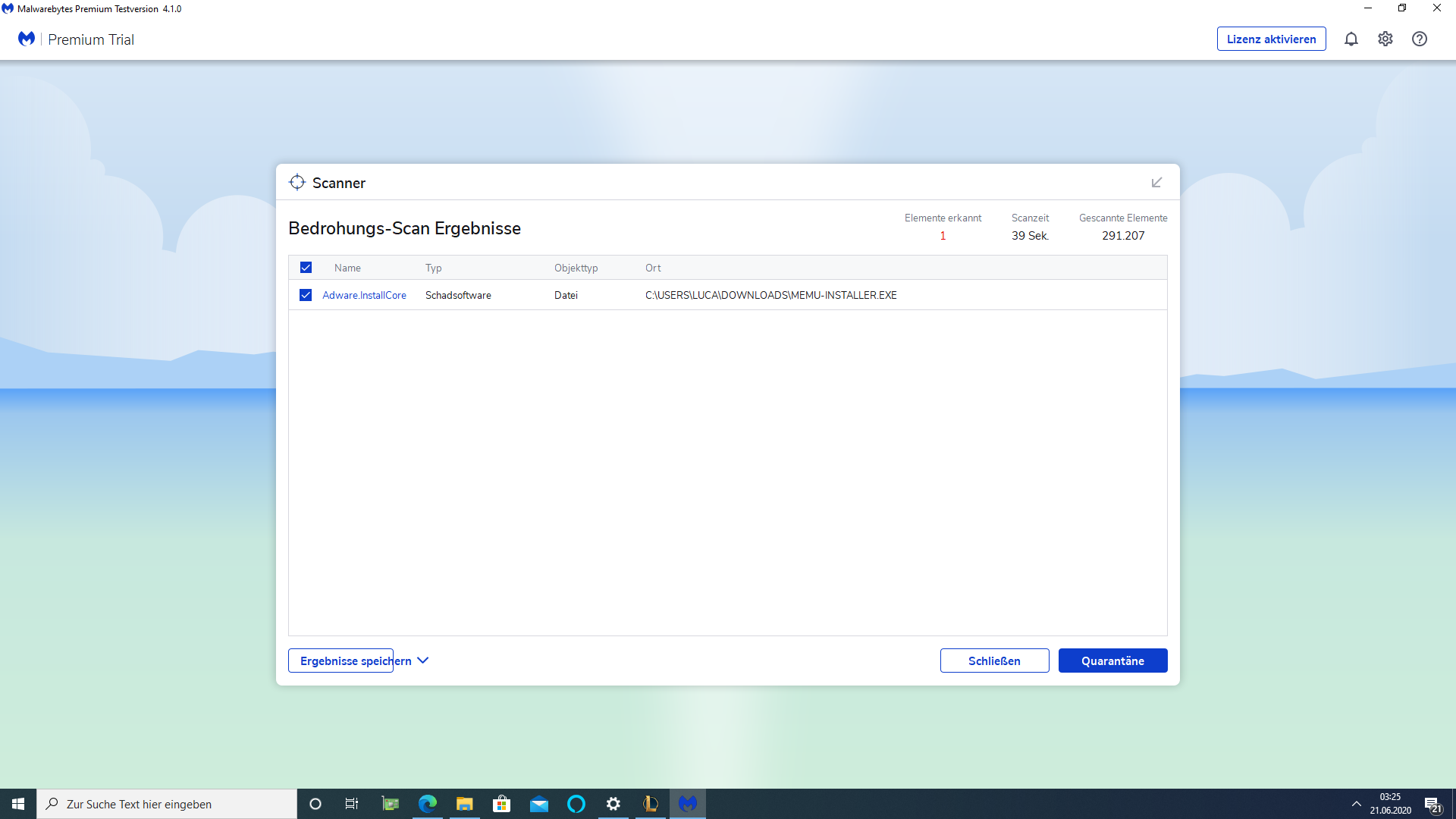Open Malwarebytes settings gear icon
1456x819 pixels.
[1385, 39]
